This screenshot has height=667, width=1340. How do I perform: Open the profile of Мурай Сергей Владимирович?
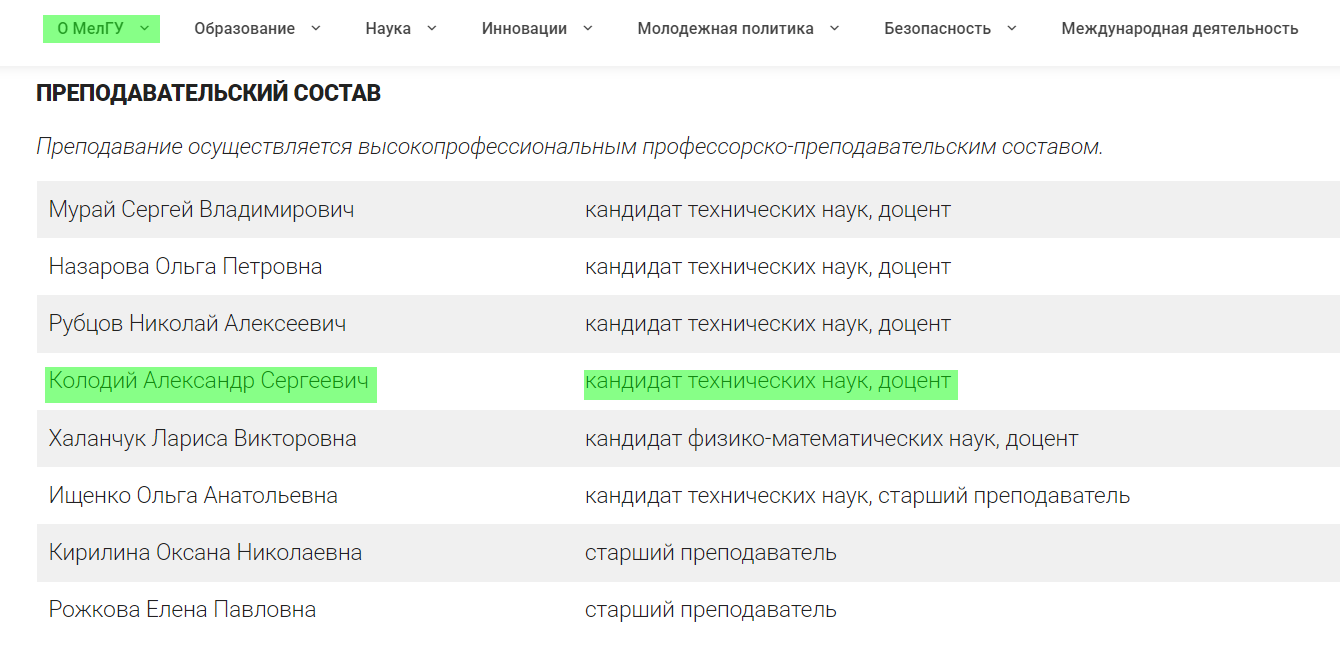(200, 209)
